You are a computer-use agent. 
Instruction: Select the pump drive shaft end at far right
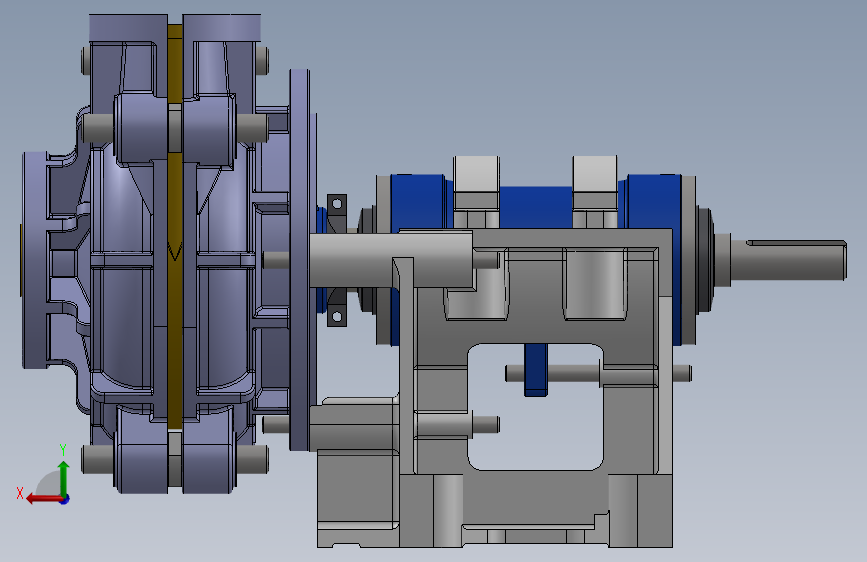(789, 260)
